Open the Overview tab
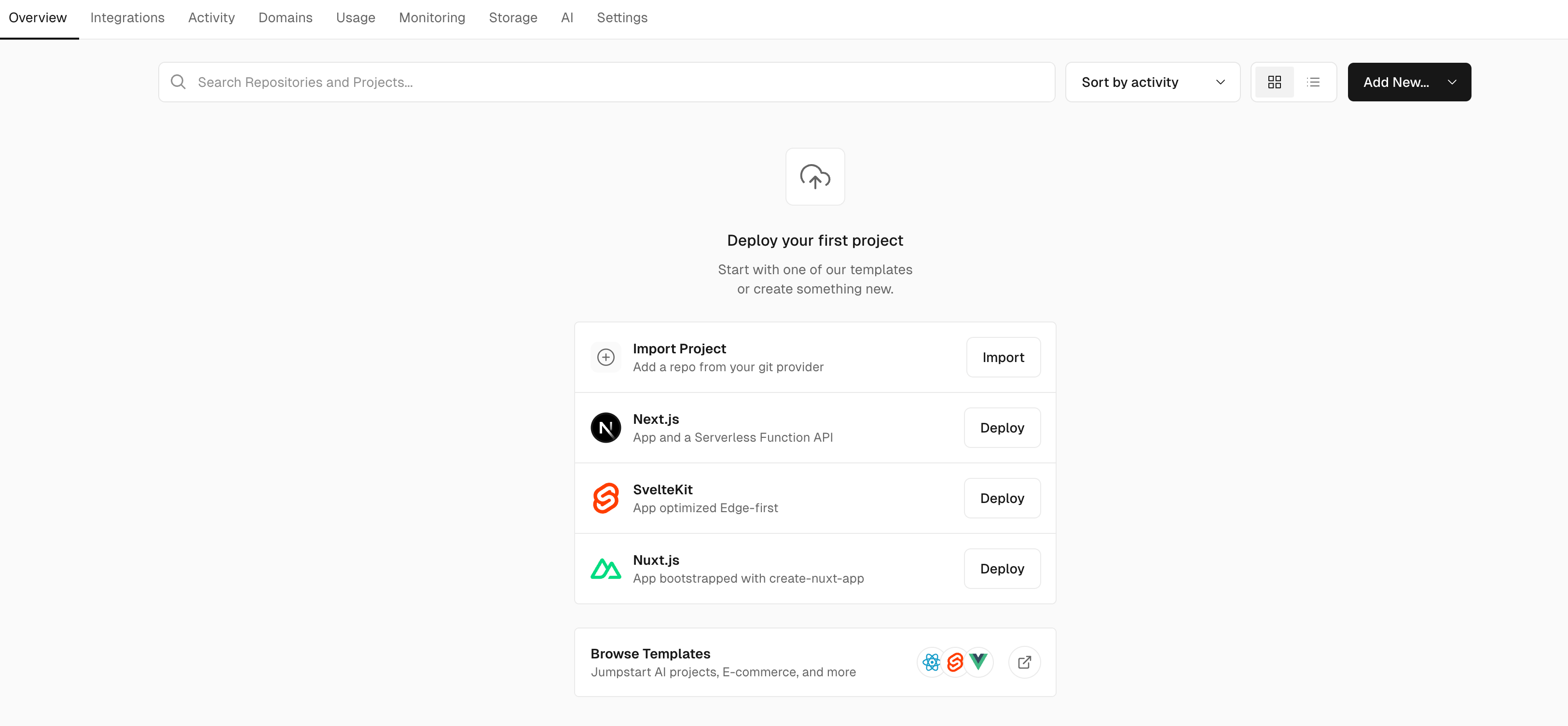The image size is (1568, 726). pyautogui.click(x=38, y=18)
